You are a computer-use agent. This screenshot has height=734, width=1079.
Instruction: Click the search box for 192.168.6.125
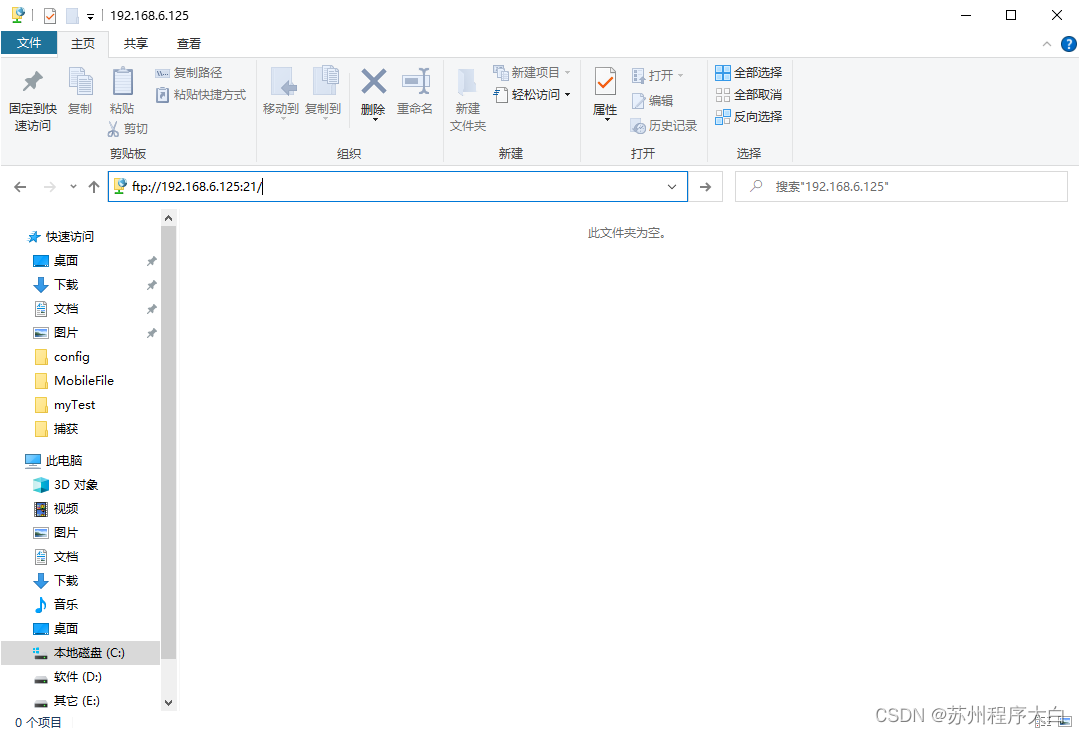click(x=901, y=186)
